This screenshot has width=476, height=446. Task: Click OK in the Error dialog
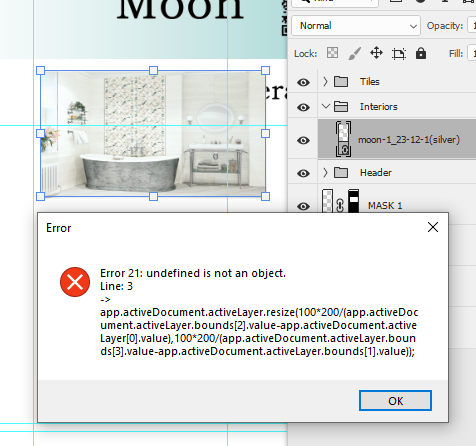pos(395,400)
